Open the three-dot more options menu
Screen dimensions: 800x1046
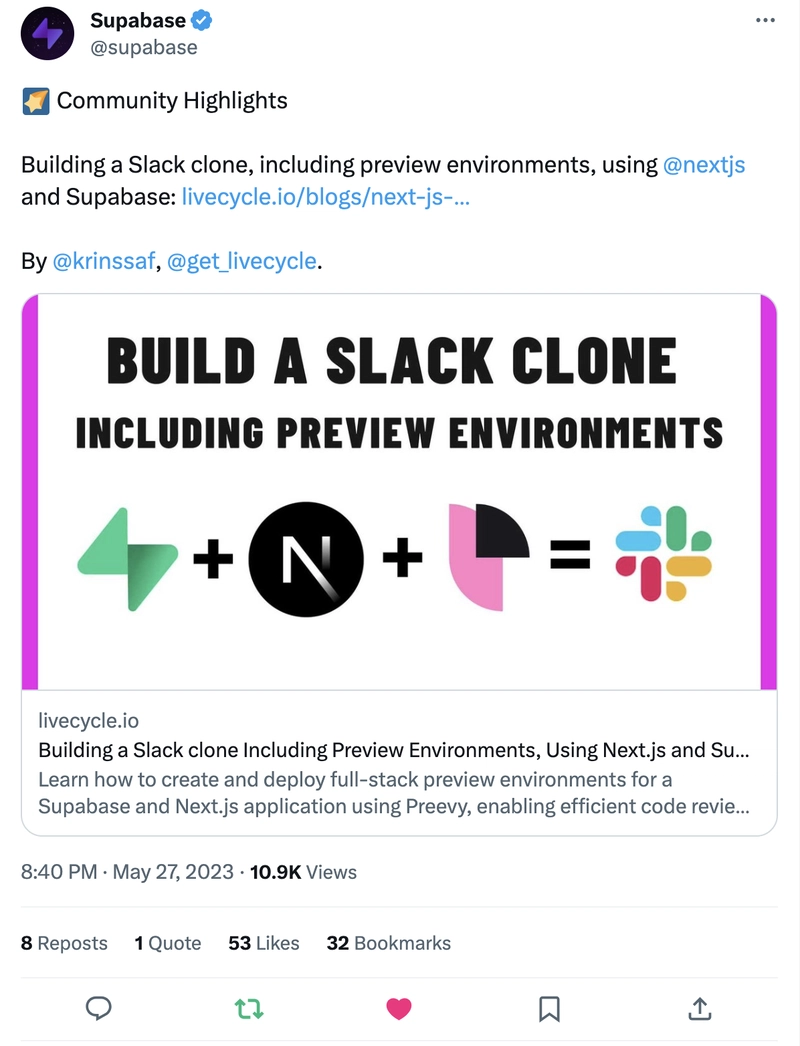765,20
